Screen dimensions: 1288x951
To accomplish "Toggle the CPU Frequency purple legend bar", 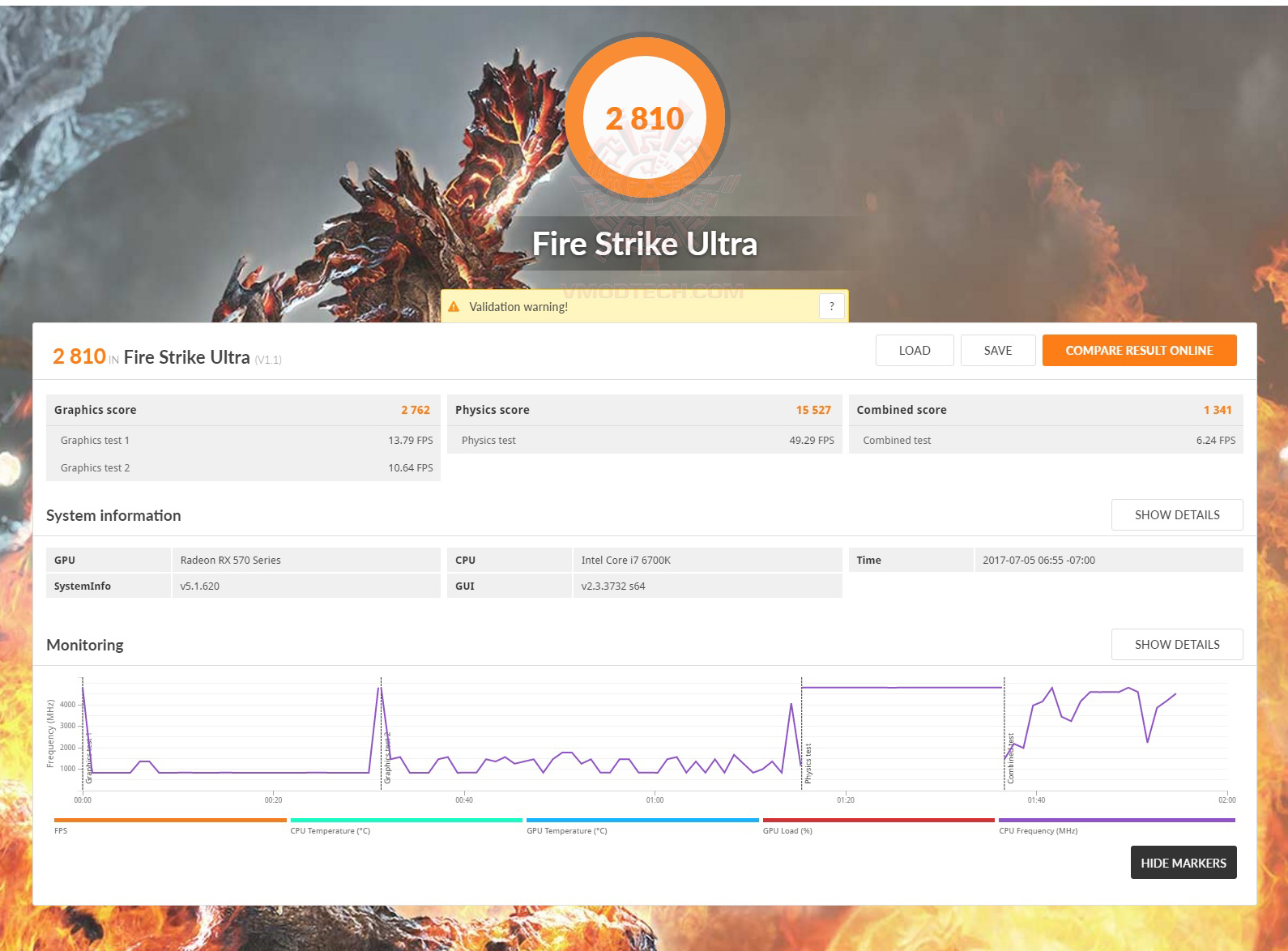I will 1117,821.
